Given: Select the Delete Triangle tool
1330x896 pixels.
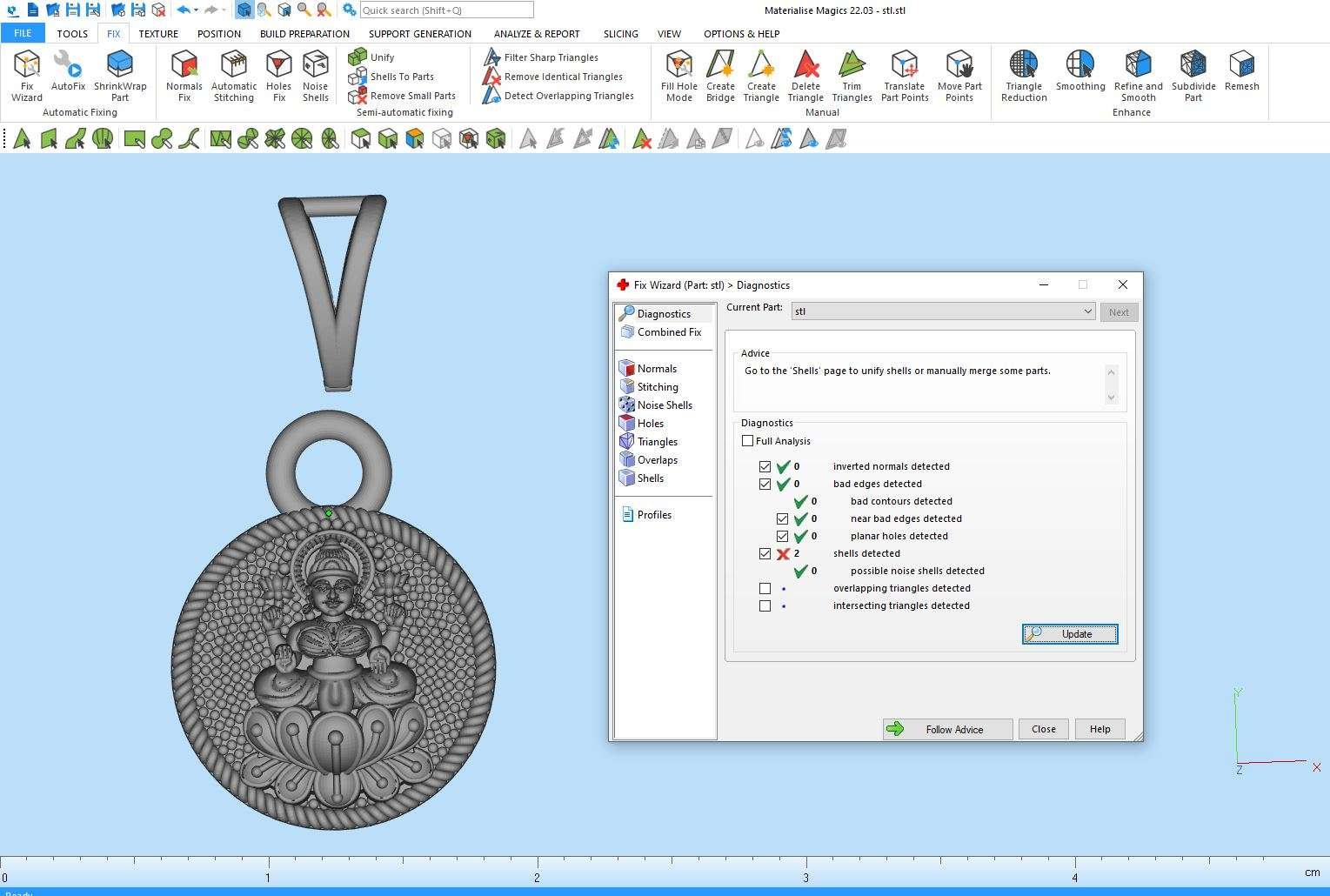Looking at the screenshot, I should [805, 76].
